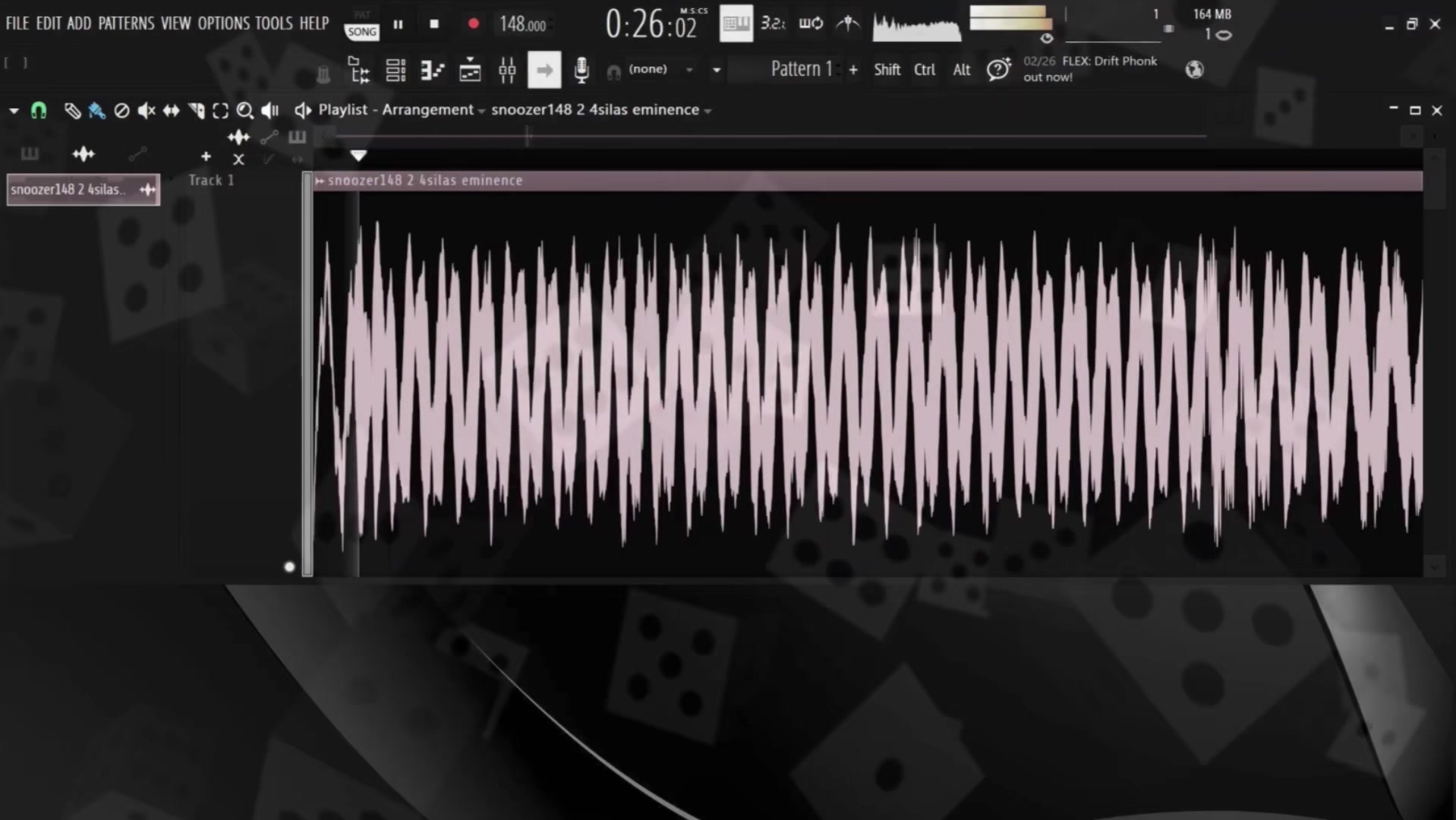1456x820 pixels.
Task: Pause the song playback
Action: coord(398,24)
